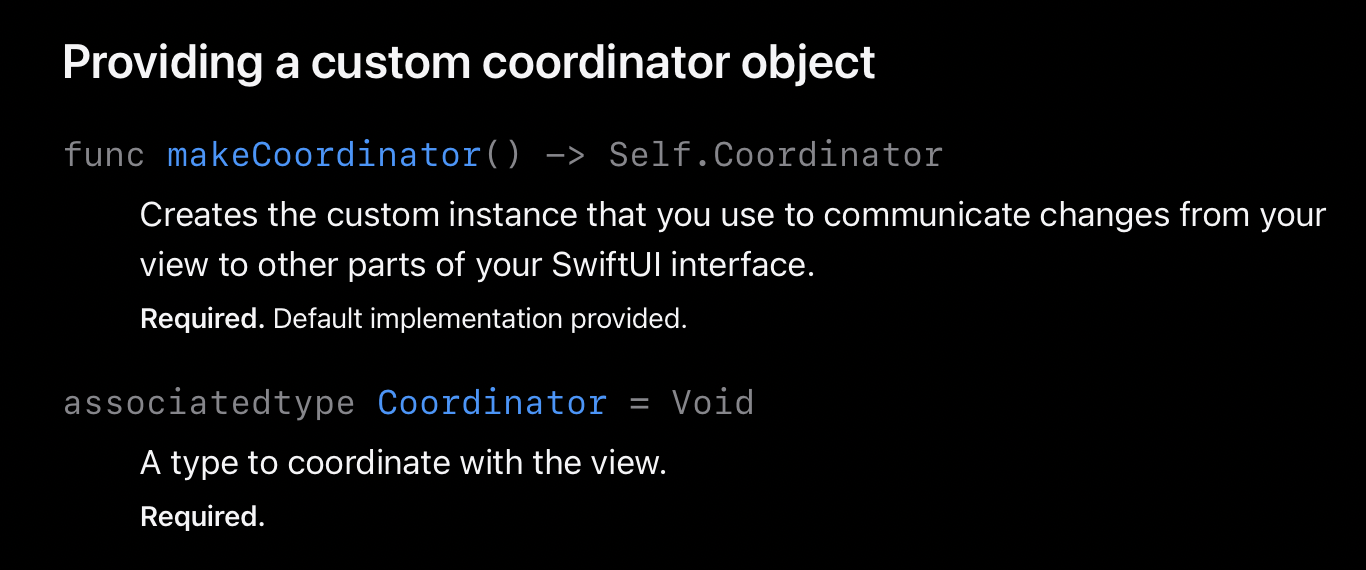1366x570 pixels.
Task: Click the 'func' keyword in the declaration
Action: click(104, 155)
